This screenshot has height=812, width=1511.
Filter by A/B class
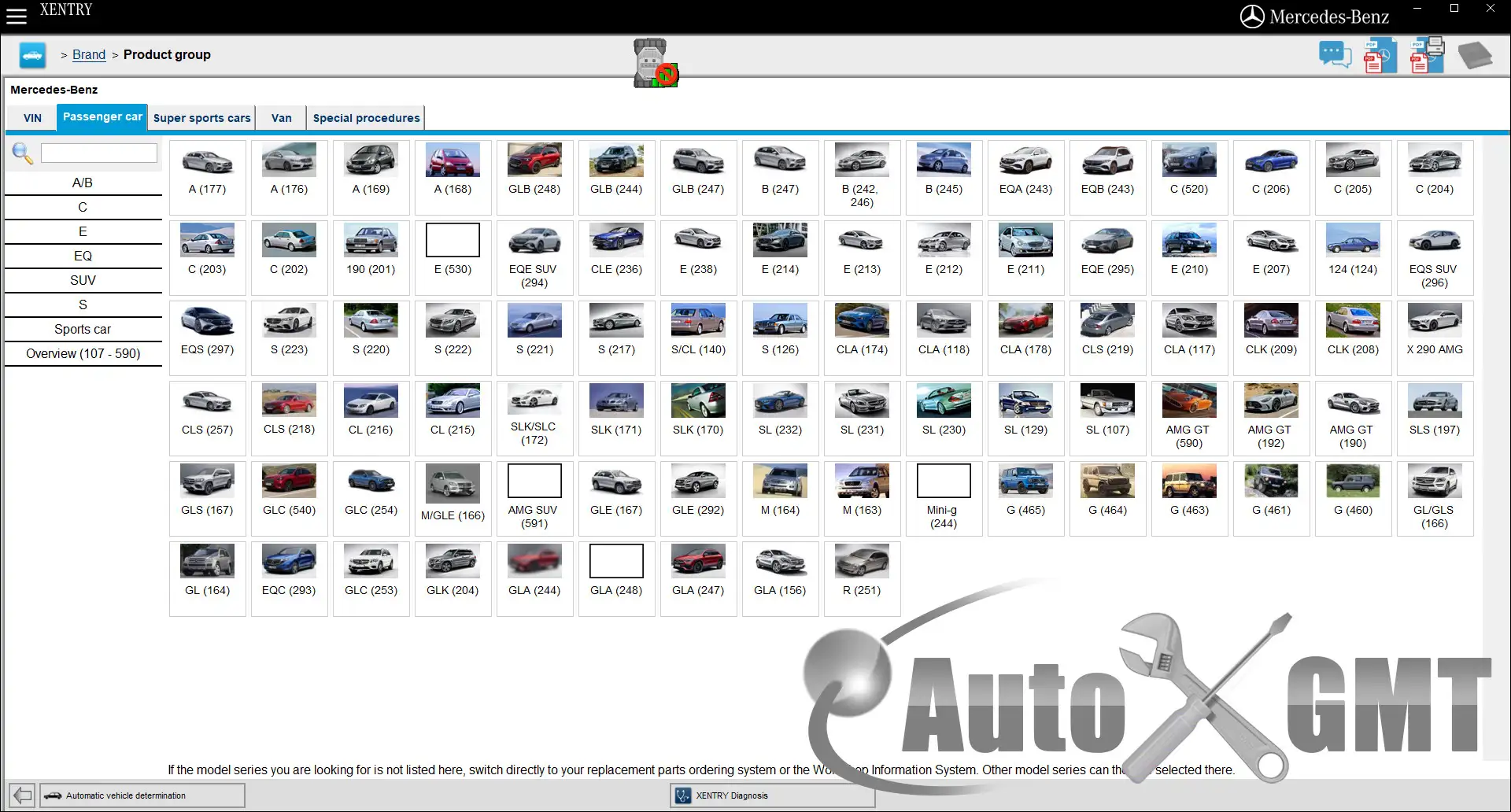point(83,183)
